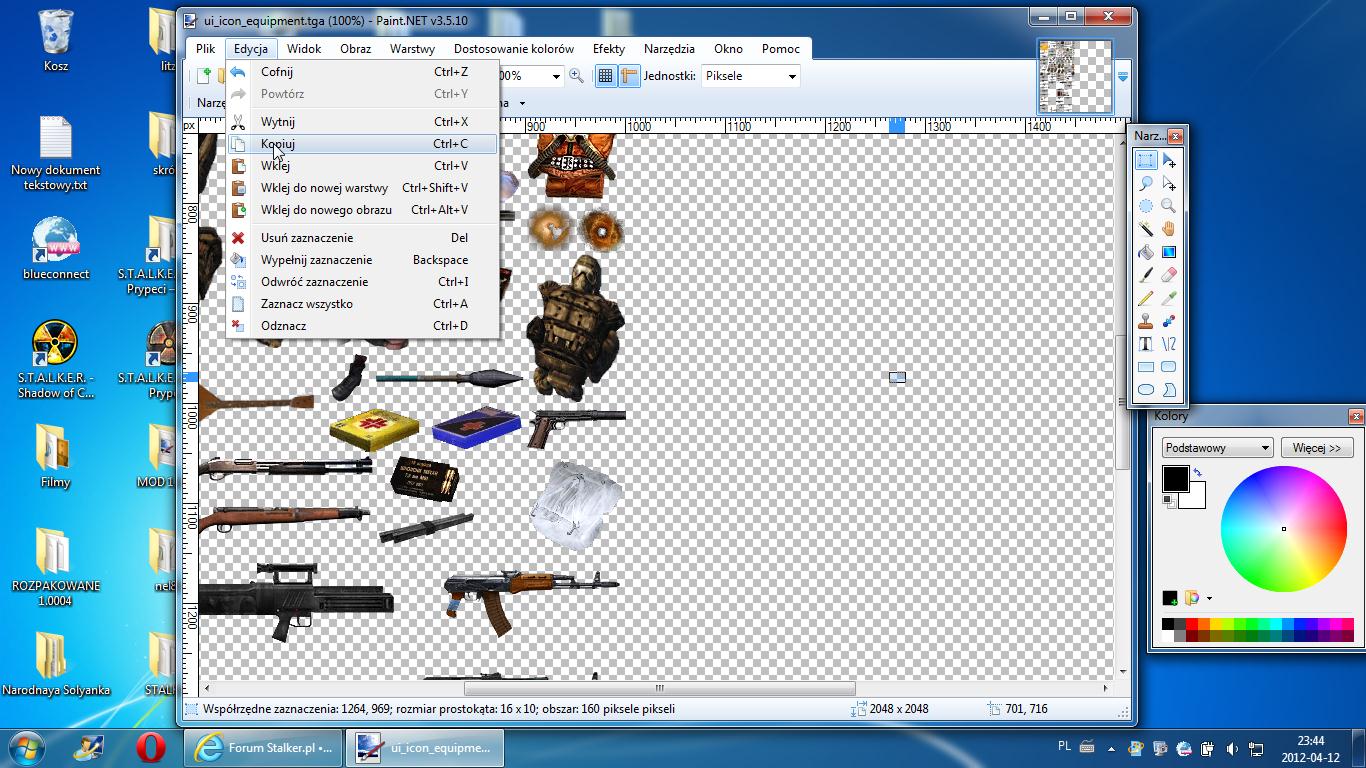Viewport: 1366px width, 768px height.
Task: Toggle the pixel grid button
Action: [605, 76]
